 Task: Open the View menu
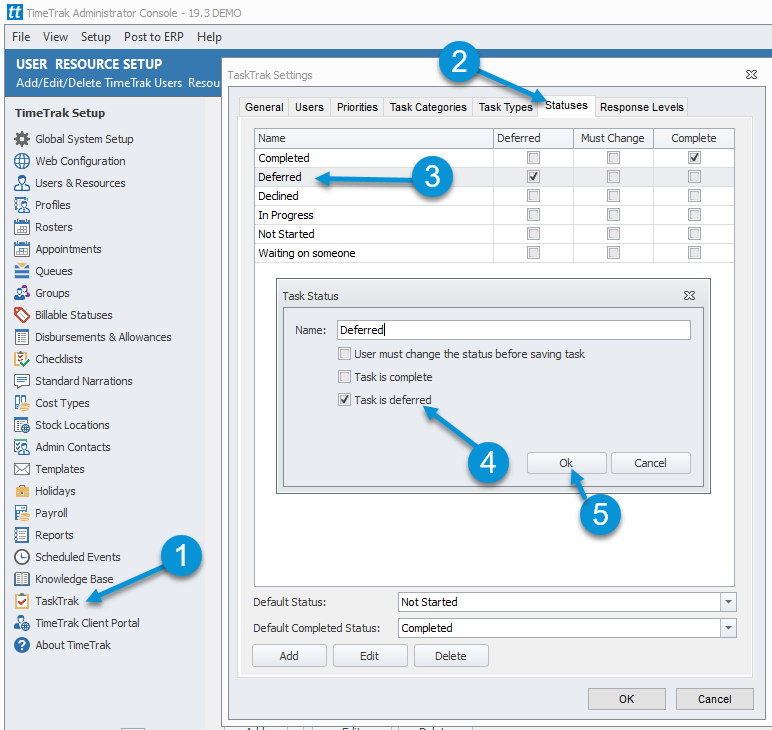click(x=55, y=37)
